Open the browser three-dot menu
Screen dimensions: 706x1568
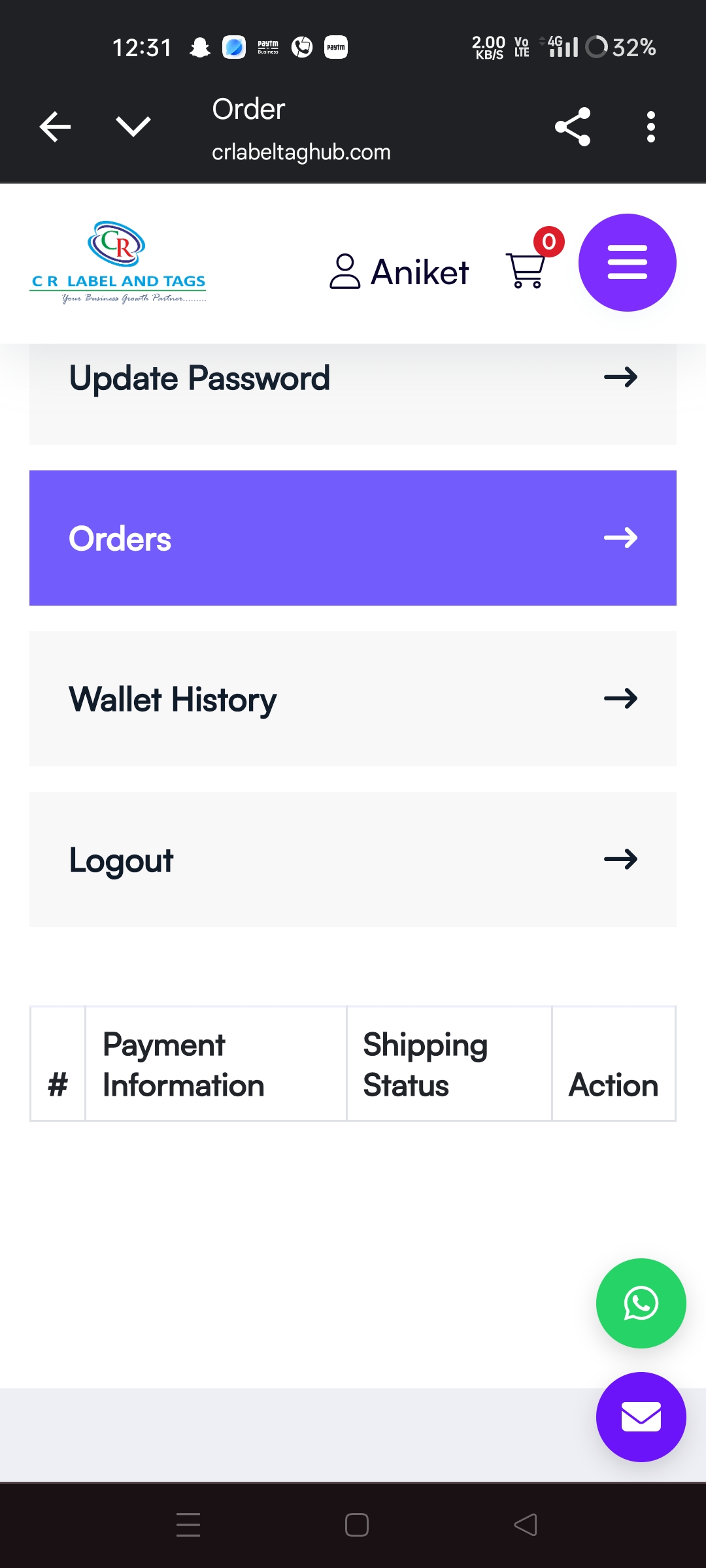[x=650, y=127]
